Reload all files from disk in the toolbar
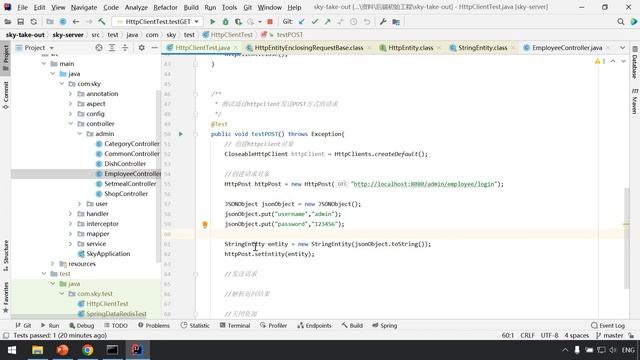This screenshot has width=640, height=360. coord(34,22)
